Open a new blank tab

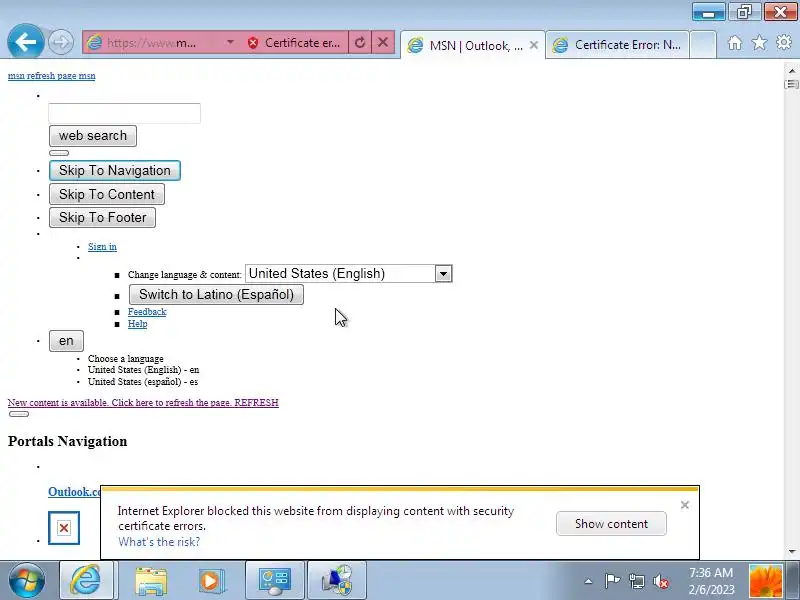703,45
